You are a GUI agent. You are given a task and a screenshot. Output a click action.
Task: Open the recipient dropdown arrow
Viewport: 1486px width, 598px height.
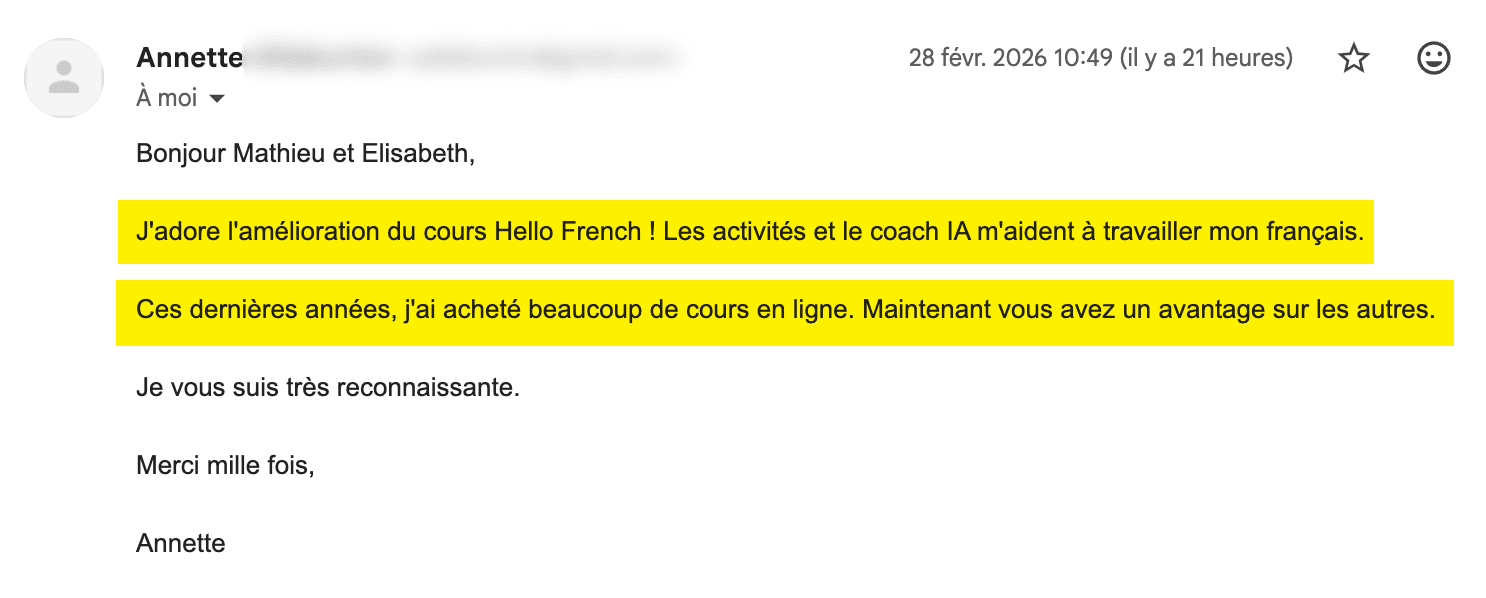click(216, 98)
